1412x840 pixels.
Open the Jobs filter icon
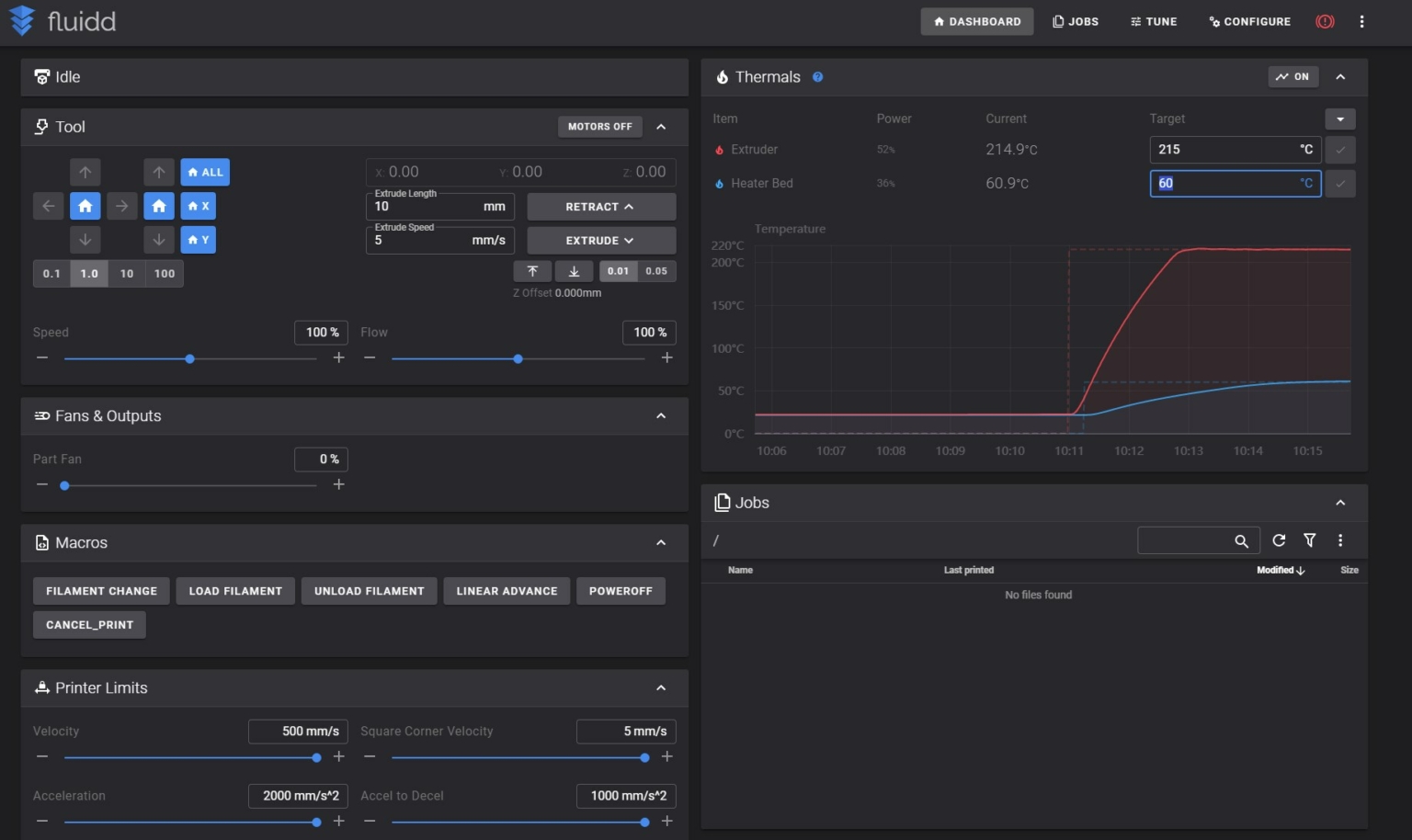[1310, 540]
